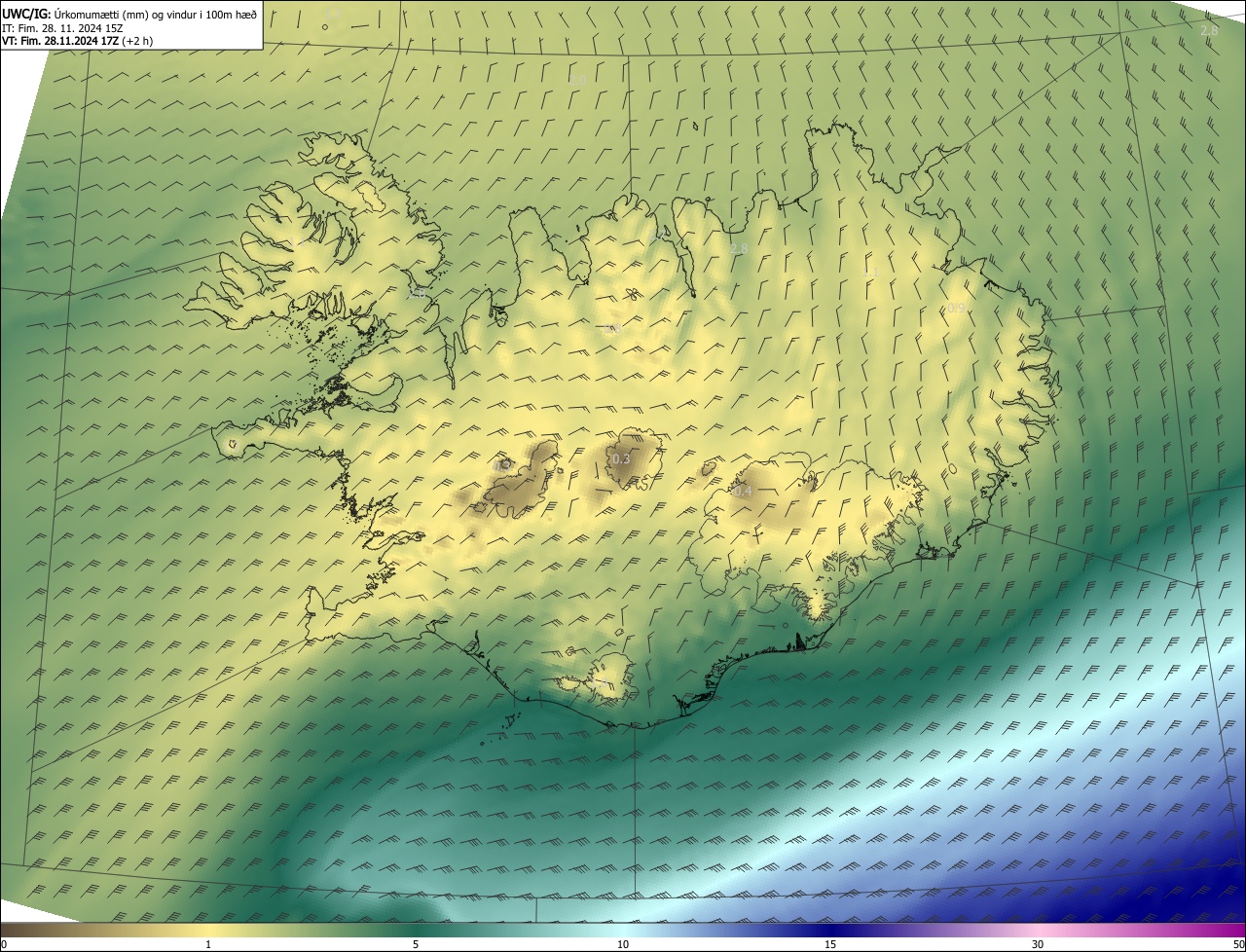Click the valid time "VT: Fim. 28.11.2024 17Z"
The image size is (1246, 952).
pyautogui.click(x=60, y=41)
